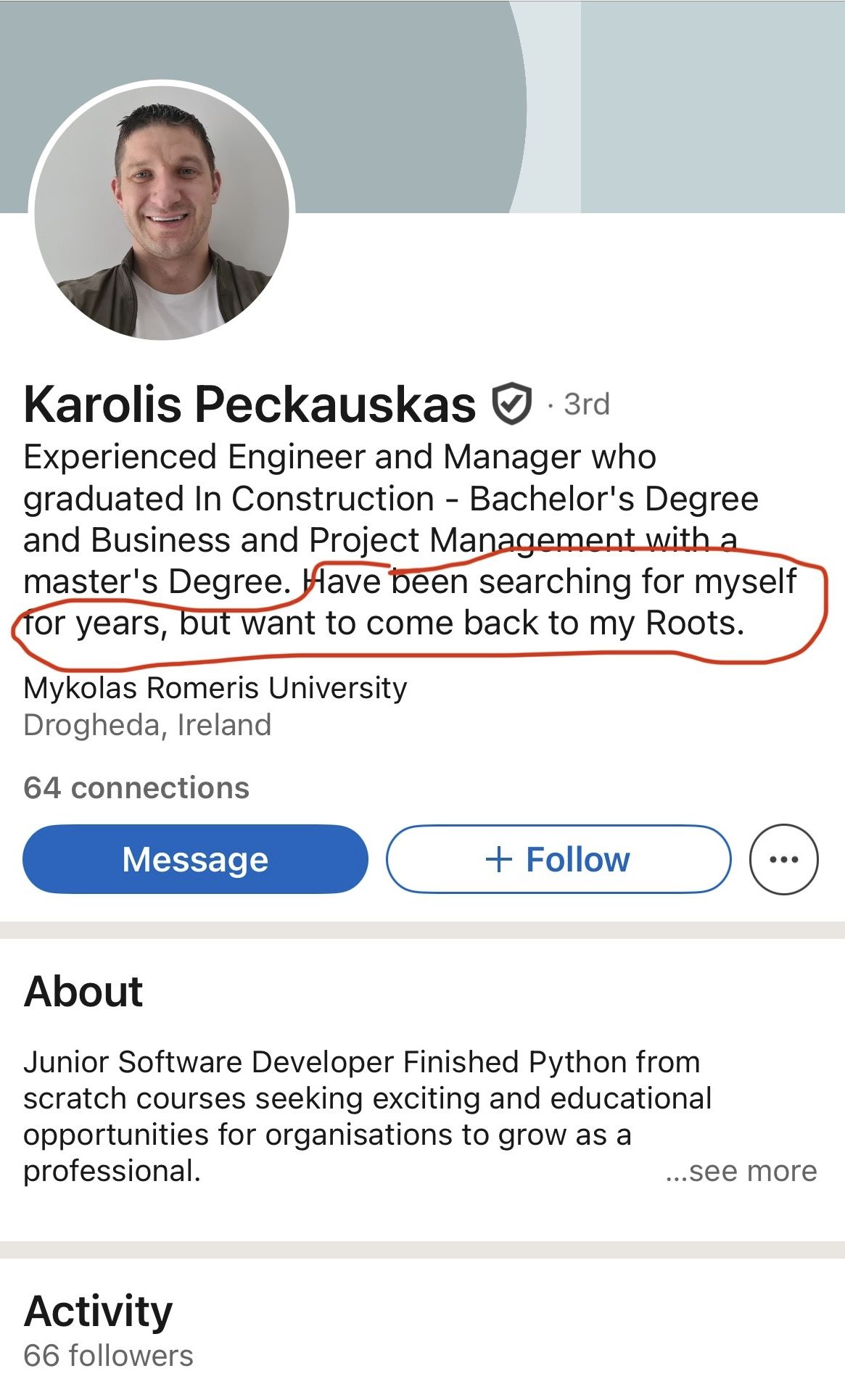Screen dimensions: 845x1400
Task: Click the Drogheda, Ireland location text
Action: tap(147, 725)
